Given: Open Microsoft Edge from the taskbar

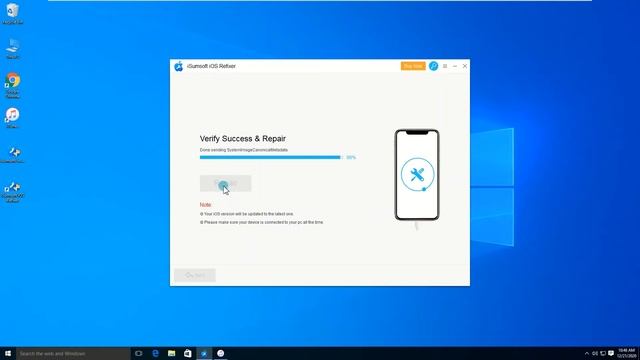Looking at the screenshot, I should (x=155, y=353).
